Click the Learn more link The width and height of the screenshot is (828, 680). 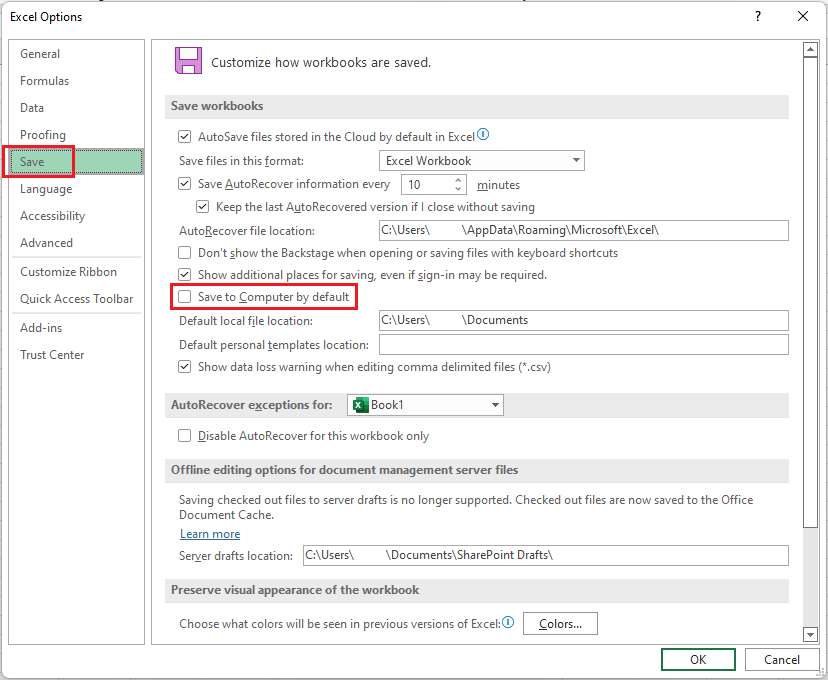point(209,534)
